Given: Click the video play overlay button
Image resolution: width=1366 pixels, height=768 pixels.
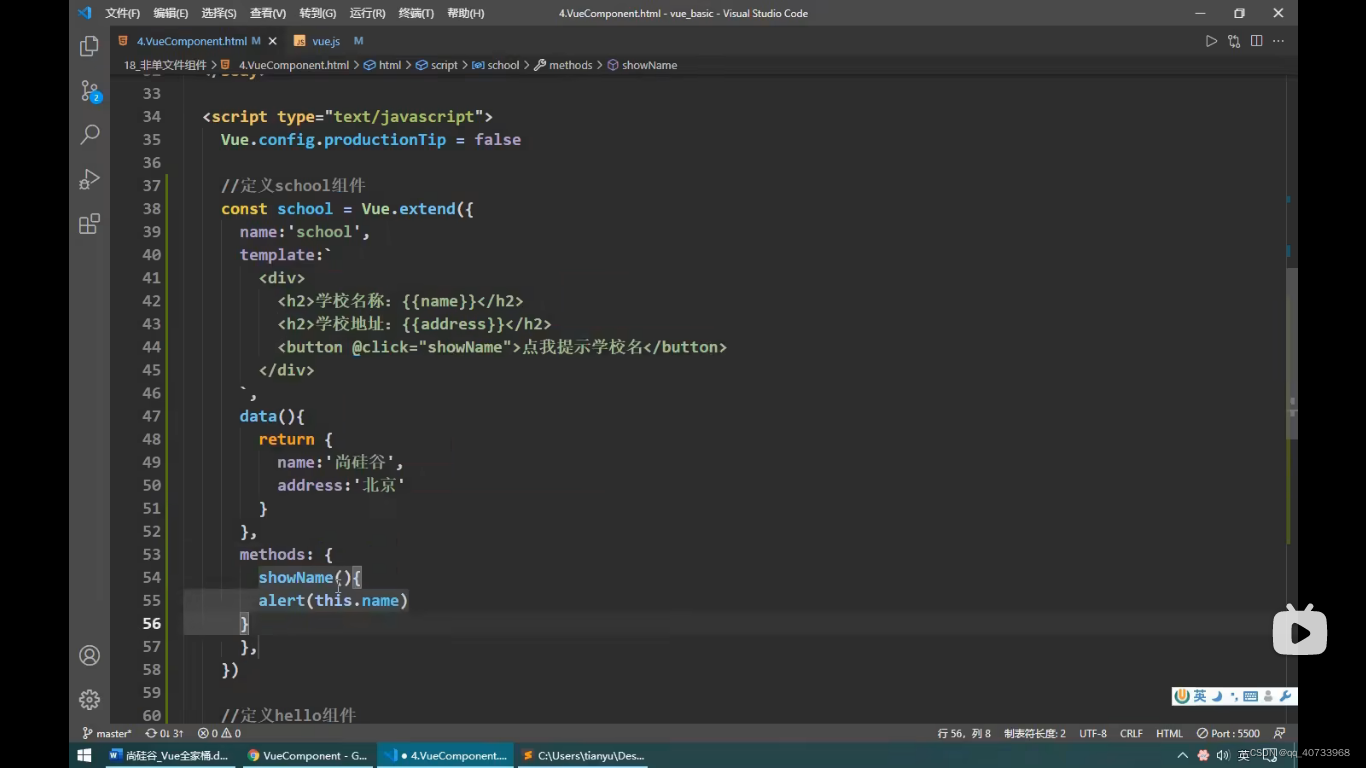Looking at the screenshot, I should (1300, 632).
